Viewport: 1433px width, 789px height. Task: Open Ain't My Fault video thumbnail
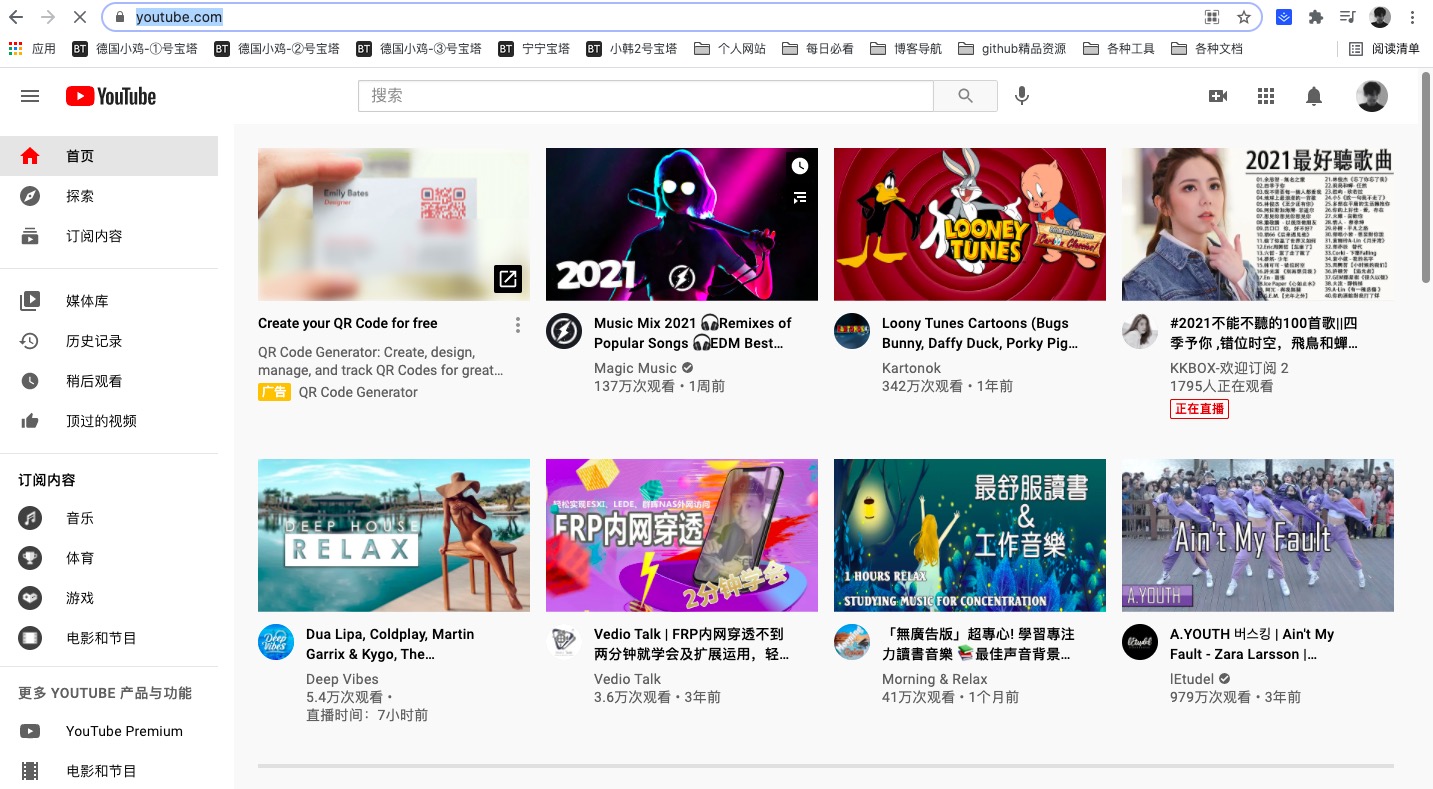tap(1258, 535)
